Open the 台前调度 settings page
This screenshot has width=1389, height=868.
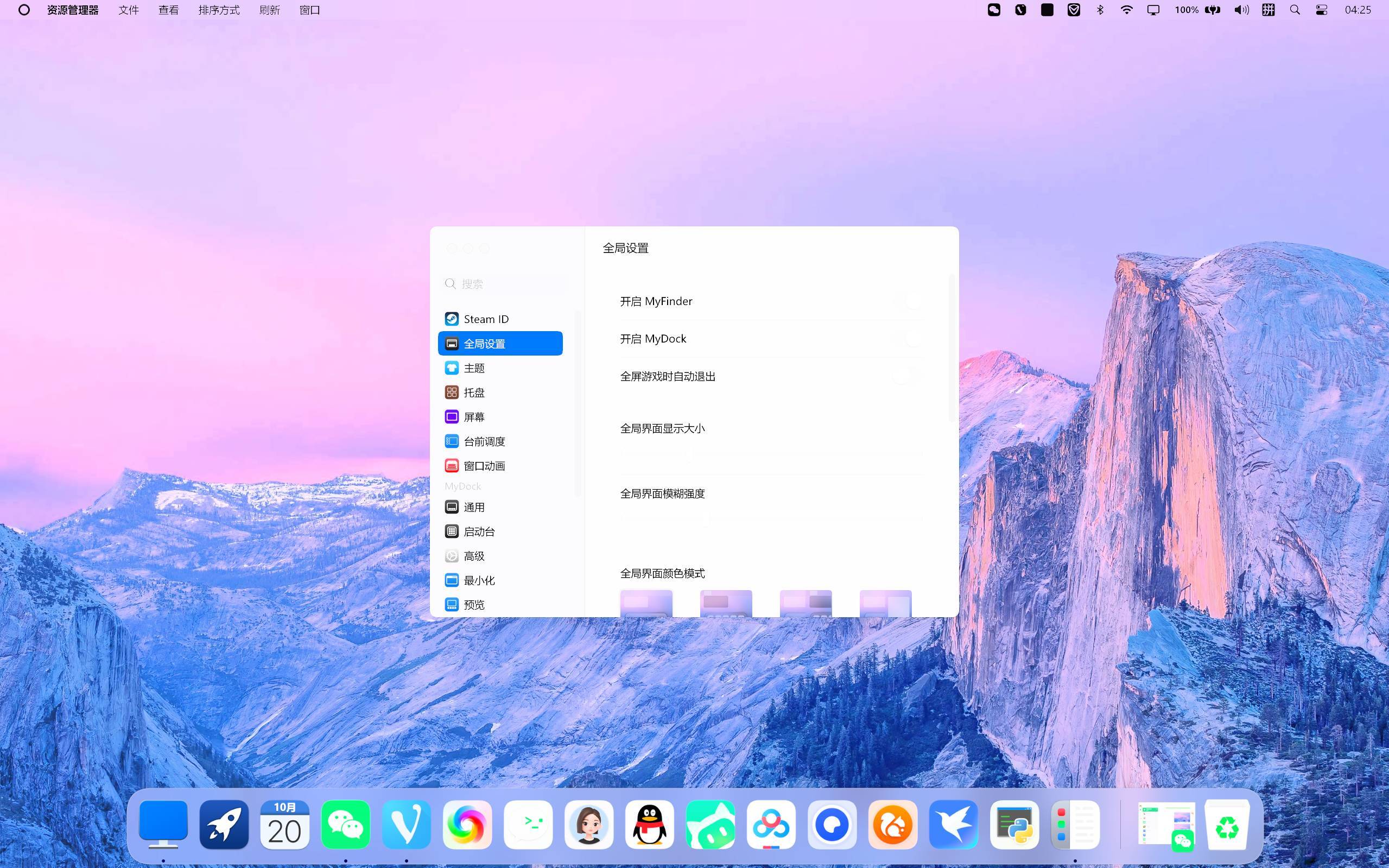point(500,441)
